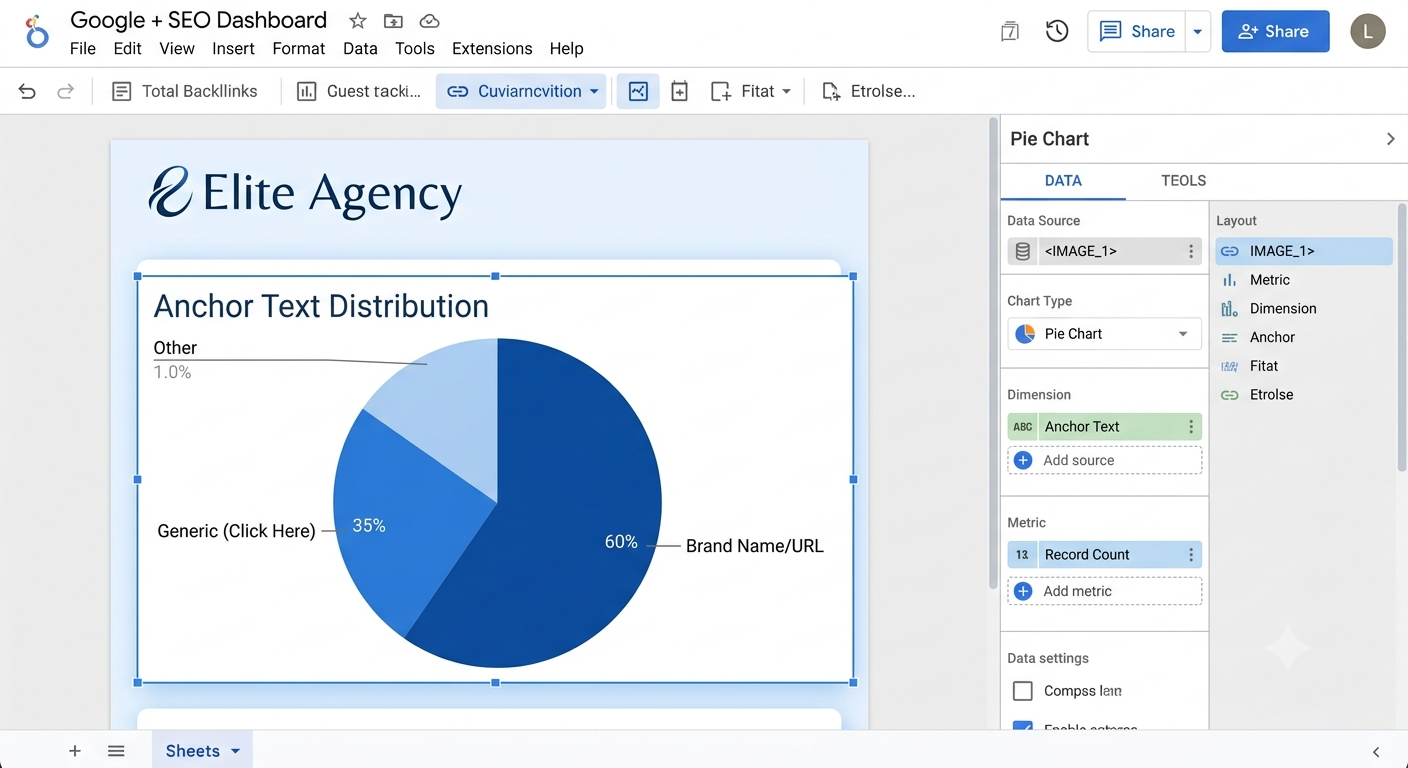Click Add metric button
Viewport: 1408px width, 768px height.
(x=1104, y=591)
